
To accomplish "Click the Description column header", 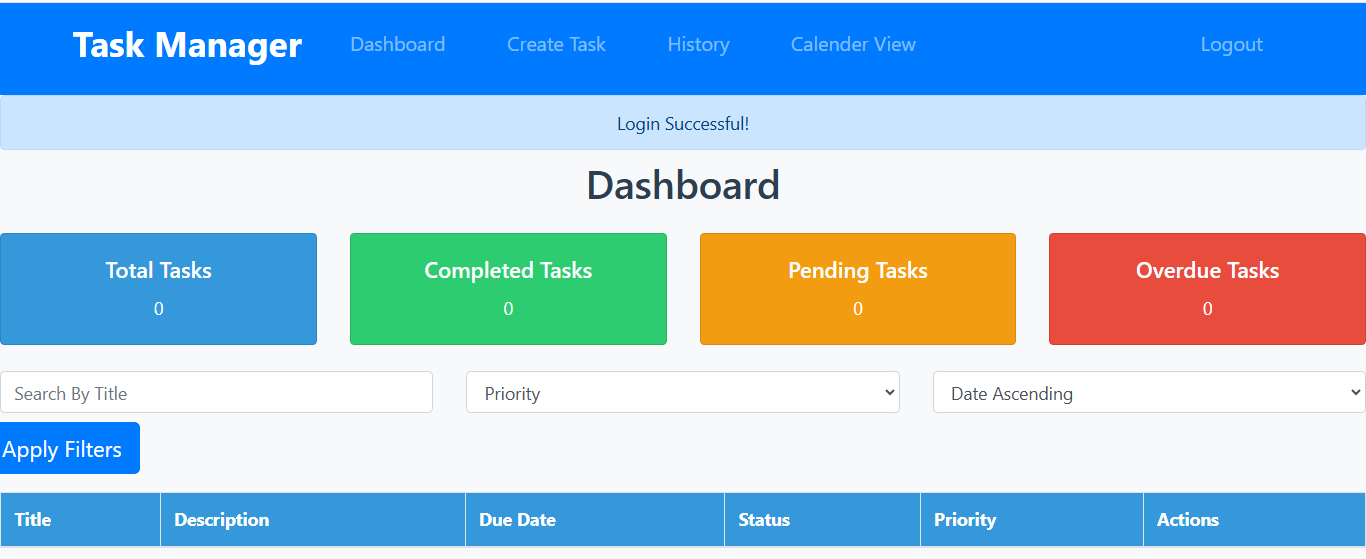I will [313, 520].
